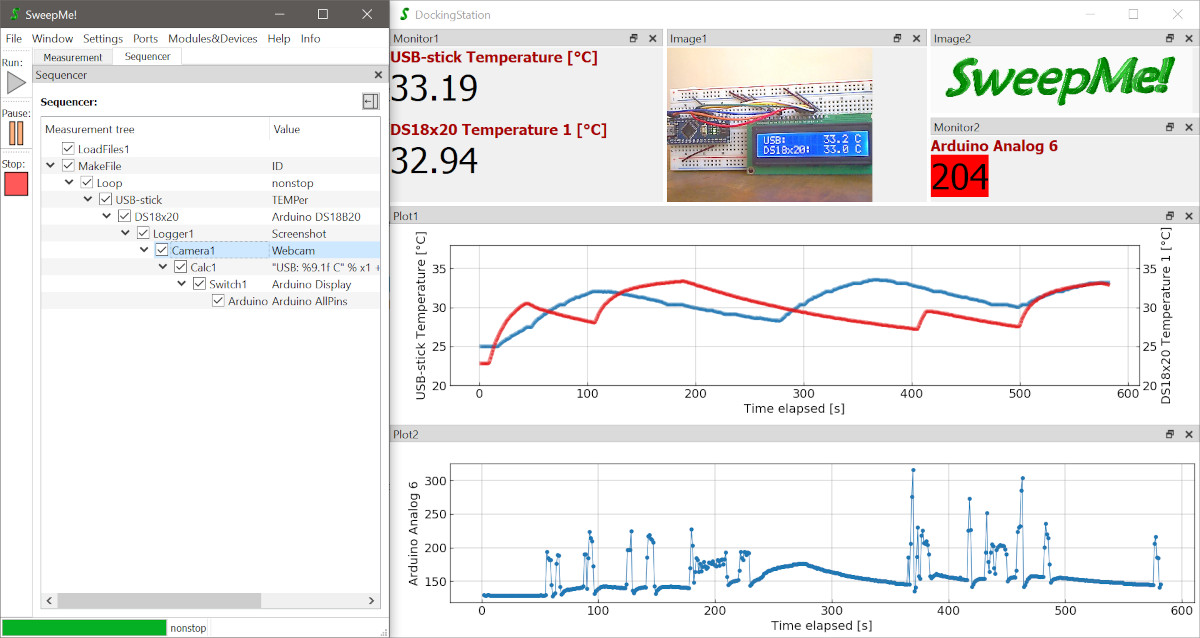This screenshot has width=1200, height=638.
Task: Collapse the Sequencer side panel icon
Action: 371,101
